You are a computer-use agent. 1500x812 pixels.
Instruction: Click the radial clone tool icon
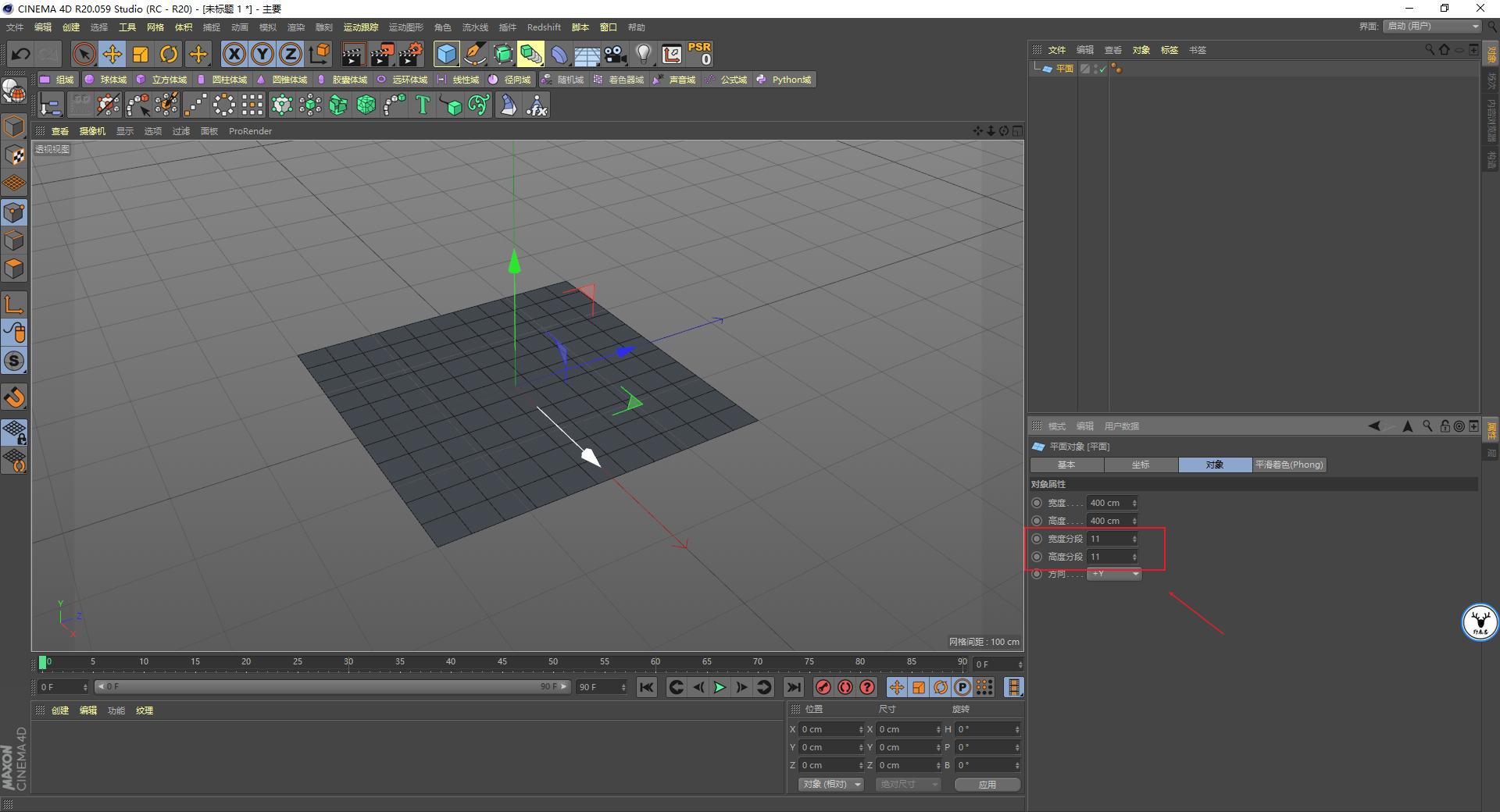pyautogui.click(x=224, y=105)
